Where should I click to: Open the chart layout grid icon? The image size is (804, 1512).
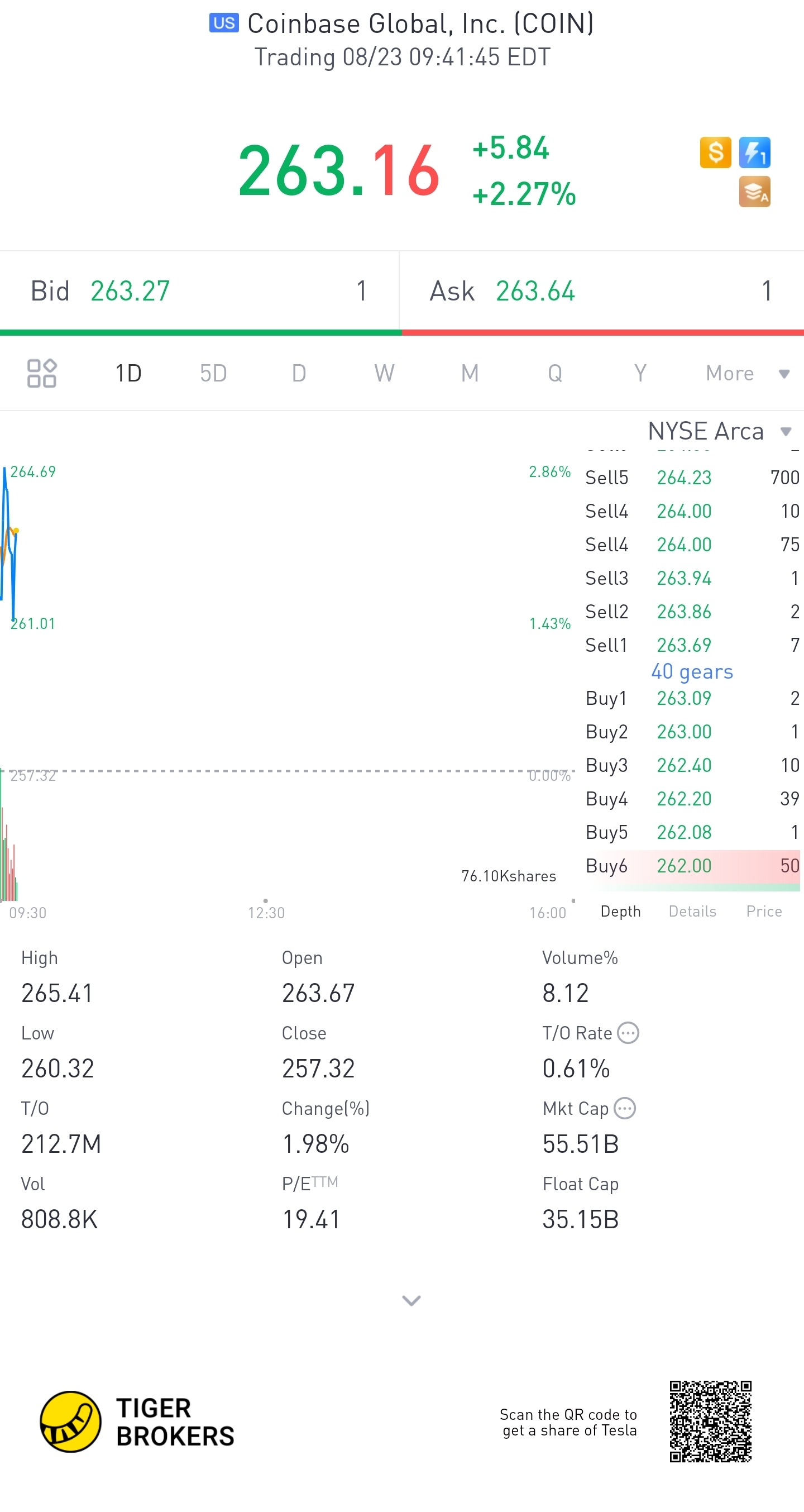coord(42,373)
